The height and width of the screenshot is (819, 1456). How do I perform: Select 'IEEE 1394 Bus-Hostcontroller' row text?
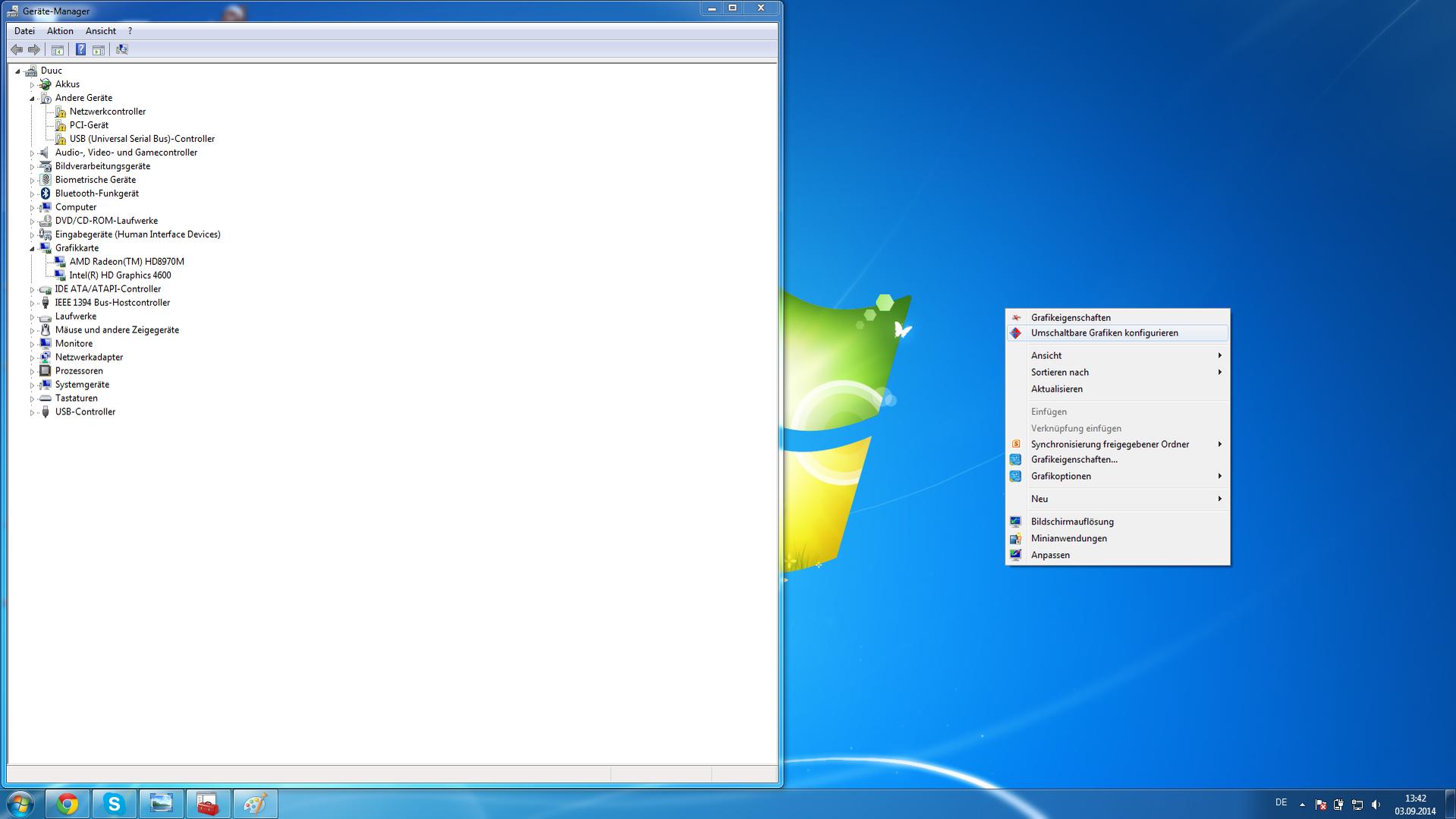point(112,303)
